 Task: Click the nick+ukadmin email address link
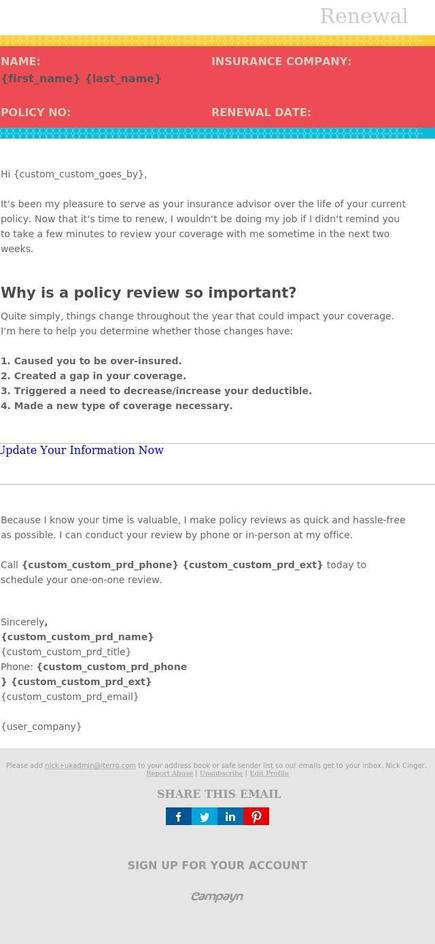coord(90,765)
